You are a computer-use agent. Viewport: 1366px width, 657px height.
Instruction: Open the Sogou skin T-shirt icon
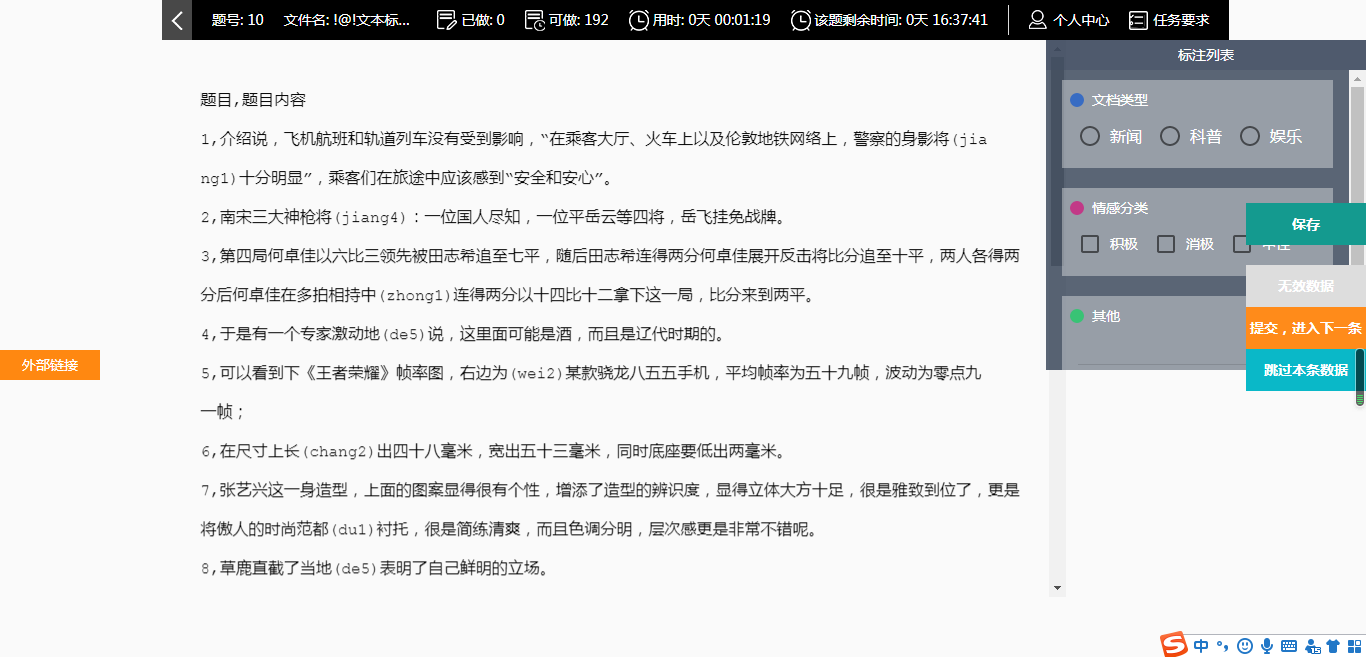click(1333, 646)
